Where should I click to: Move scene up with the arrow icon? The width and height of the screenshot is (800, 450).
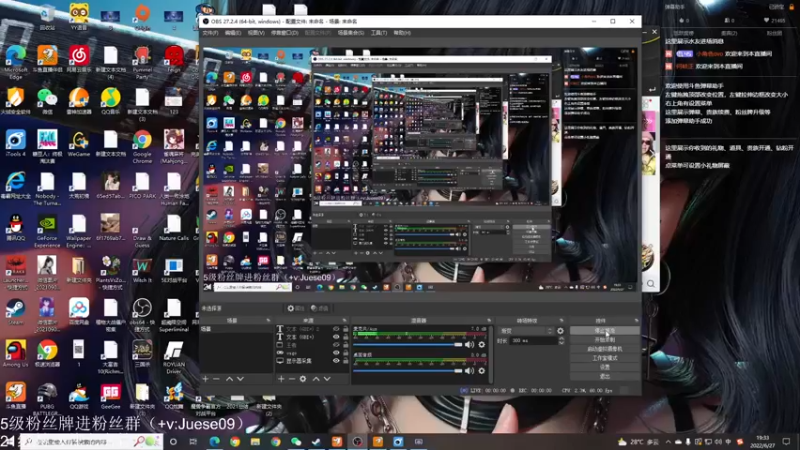click(230, 379)
